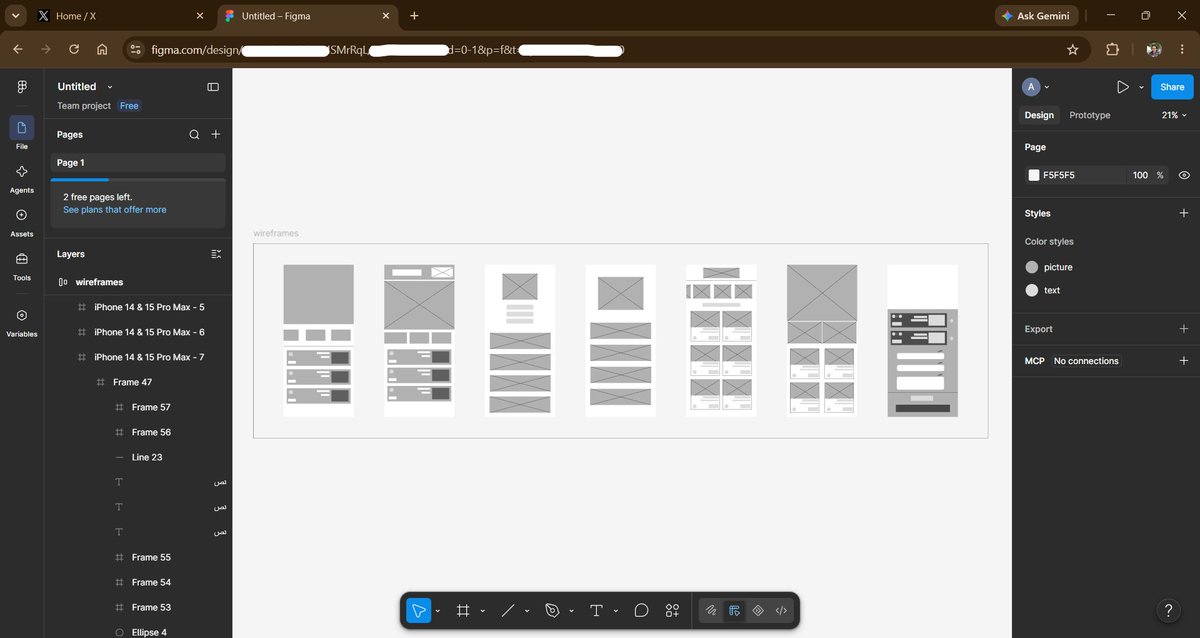Toggle page background visibility eye icon
The width and height of the screenshot is (1200, 638).
click(x=1184, y=175)
